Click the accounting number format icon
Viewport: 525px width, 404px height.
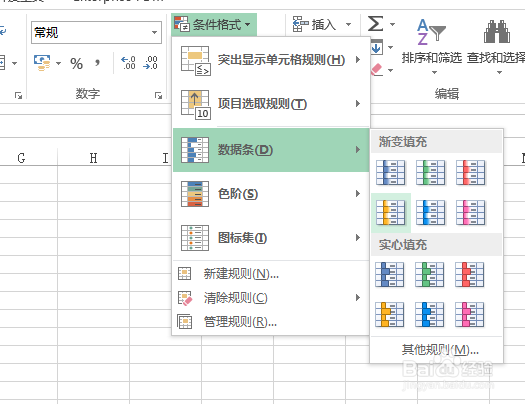coord(42,63)
